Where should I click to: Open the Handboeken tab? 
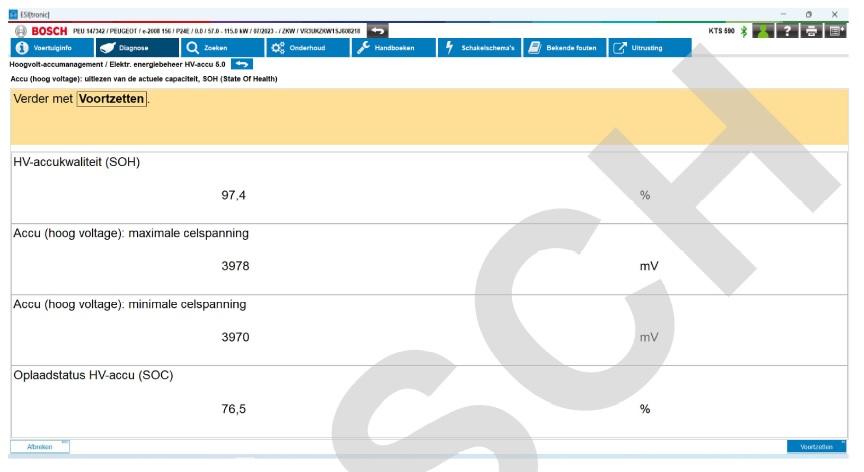pos(392,47)
